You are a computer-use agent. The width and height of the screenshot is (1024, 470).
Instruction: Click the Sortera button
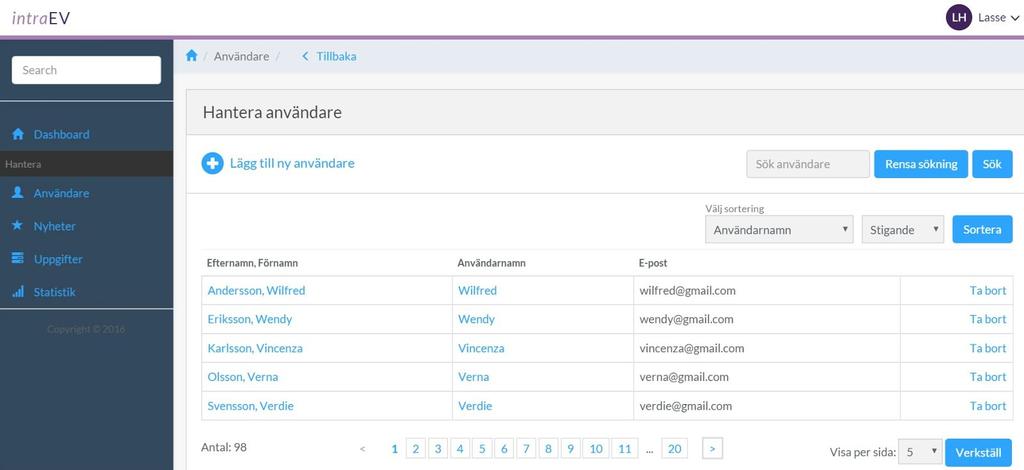(982, 230)
